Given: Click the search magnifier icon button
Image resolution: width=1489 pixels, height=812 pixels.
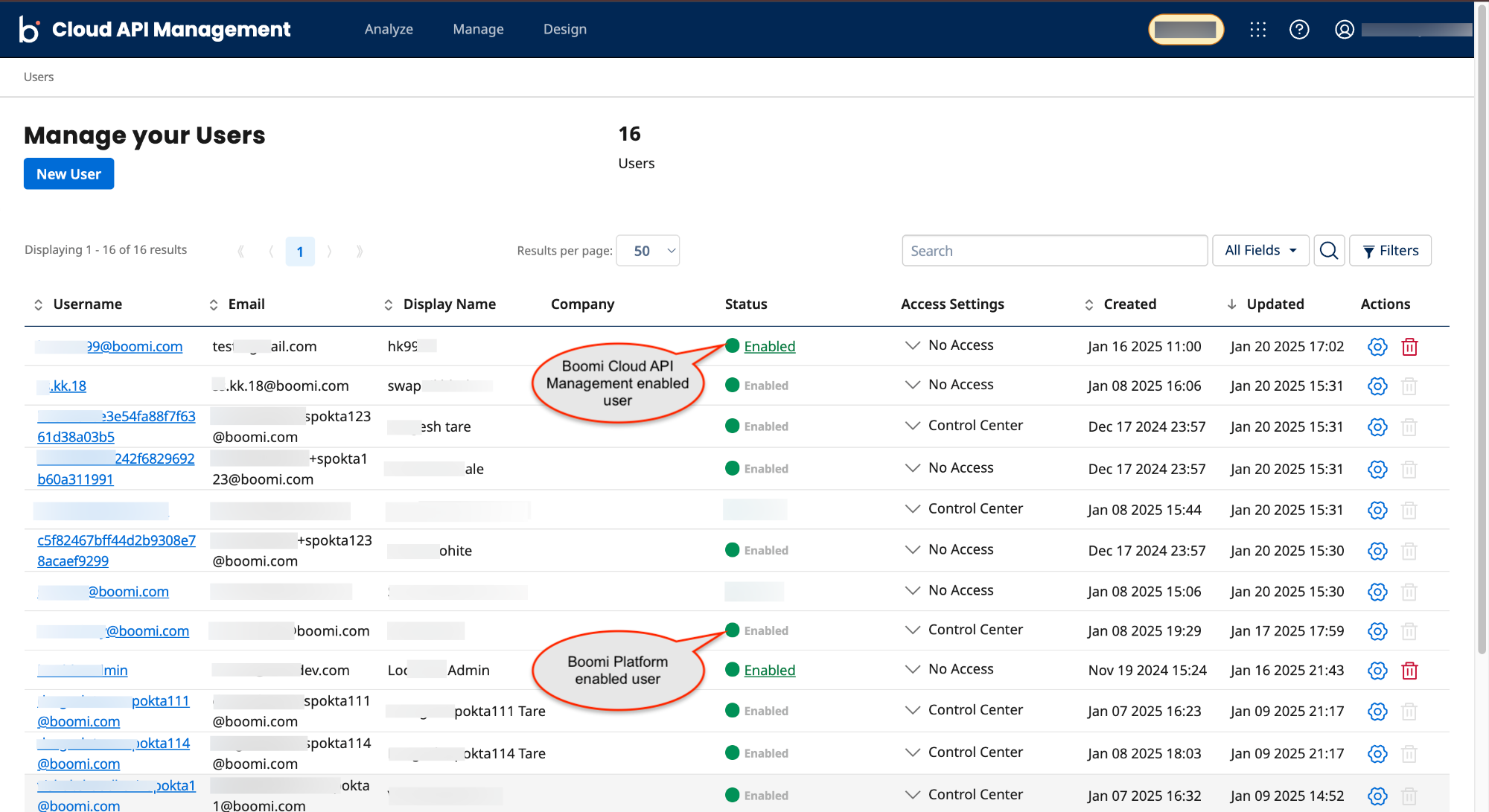Looking at the screenshot, I should (1329, 251).
